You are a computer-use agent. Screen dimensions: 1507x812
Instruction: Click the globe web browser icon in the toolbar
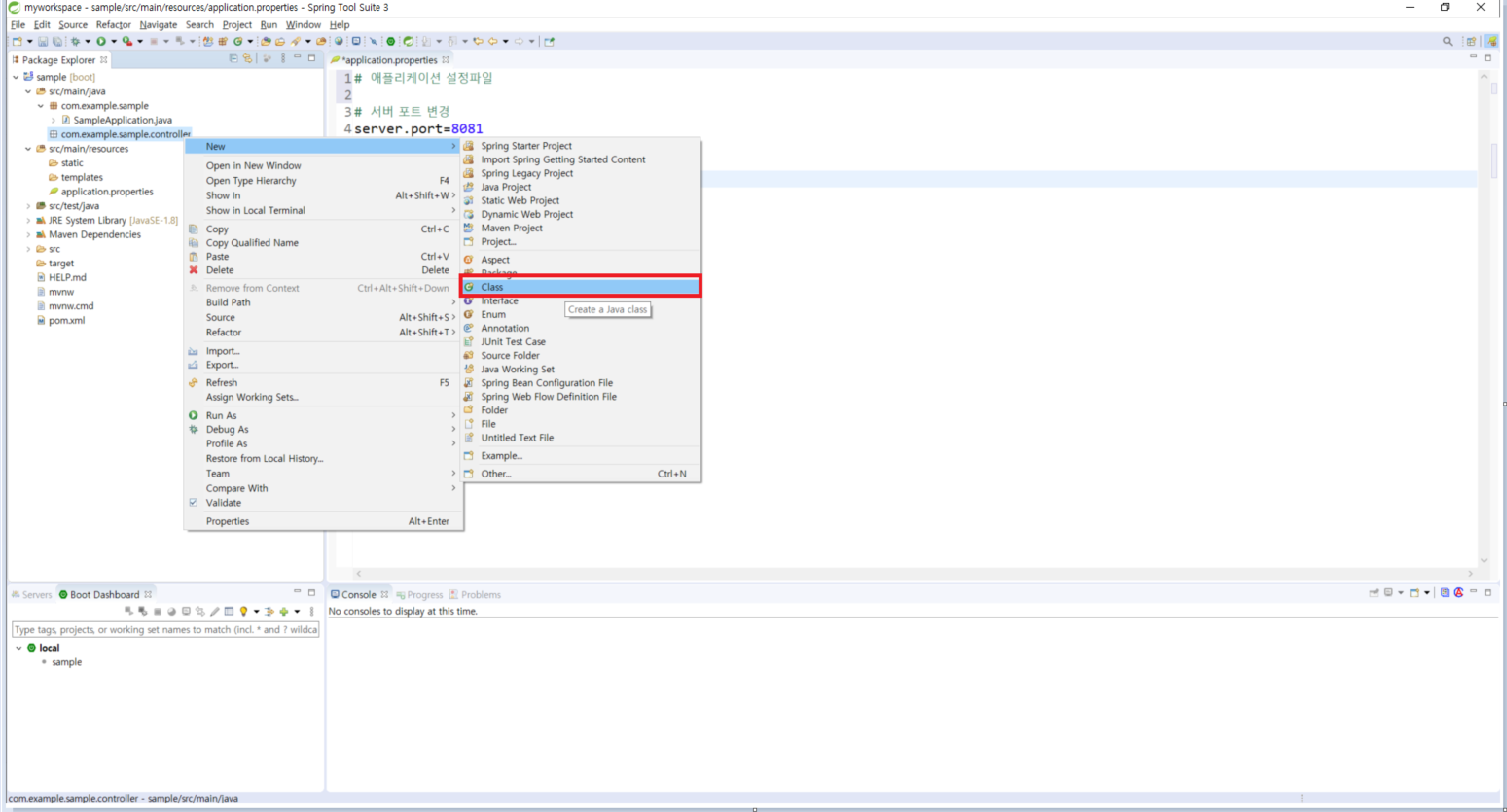pyautogui.click(x=339, y=41)
